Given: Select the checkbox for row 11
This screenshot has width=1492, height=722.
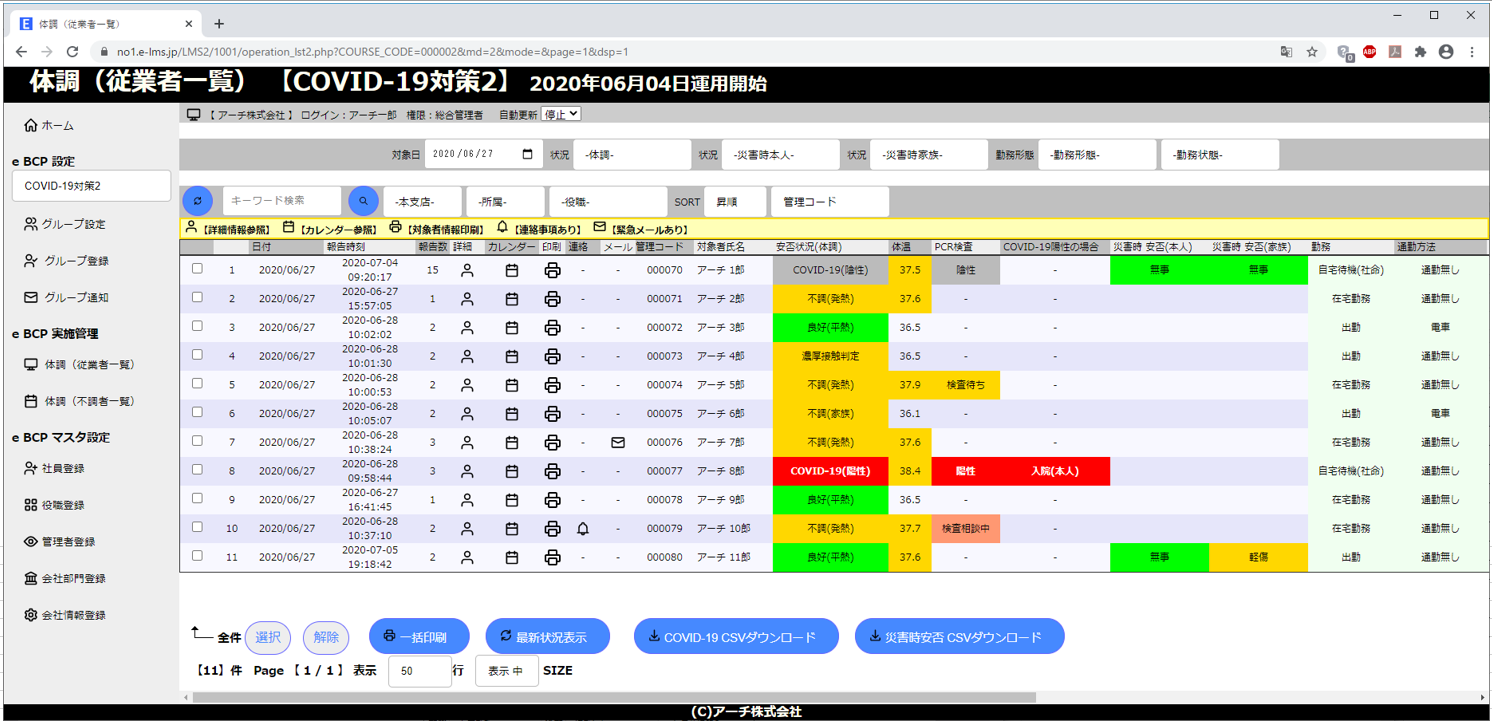Looking at the screenshot, I should point(197,556).
